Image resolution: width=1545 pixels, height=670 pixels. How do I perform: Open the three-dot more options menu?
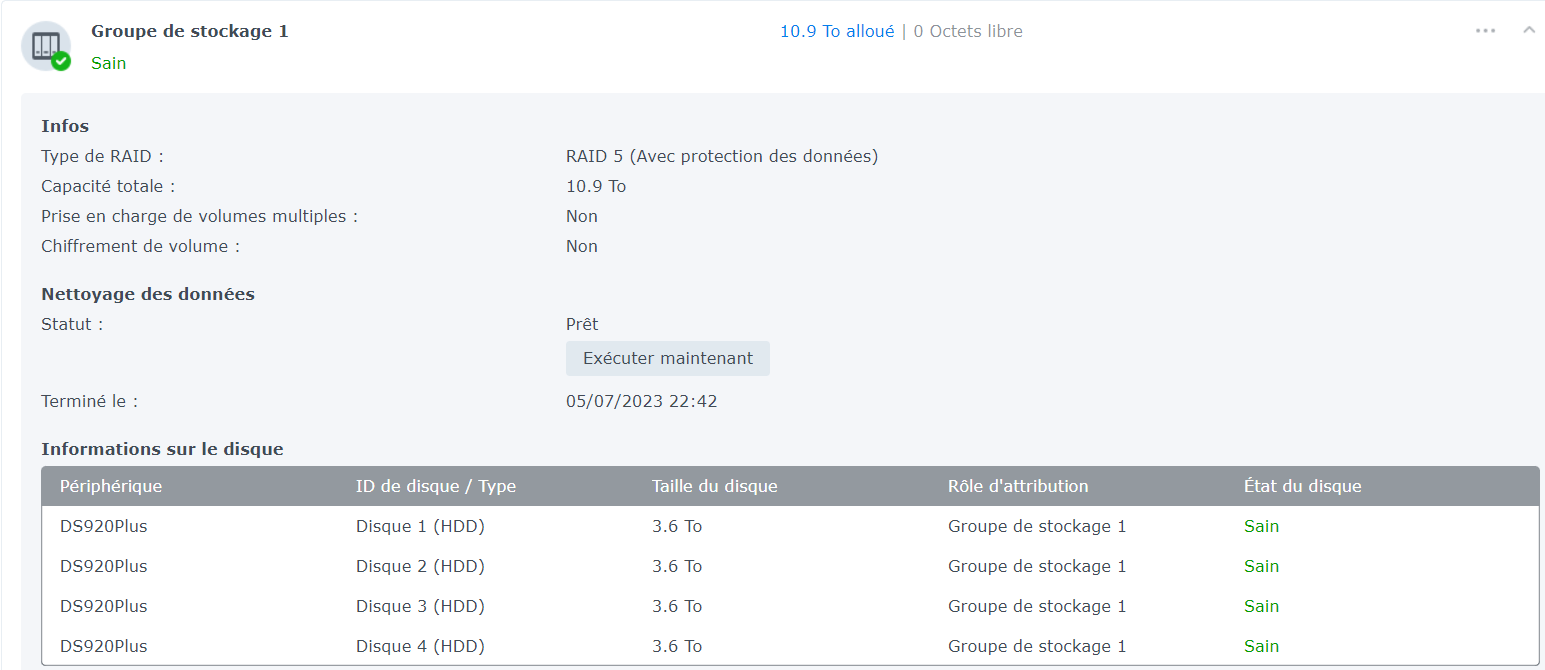(1485, 31)
